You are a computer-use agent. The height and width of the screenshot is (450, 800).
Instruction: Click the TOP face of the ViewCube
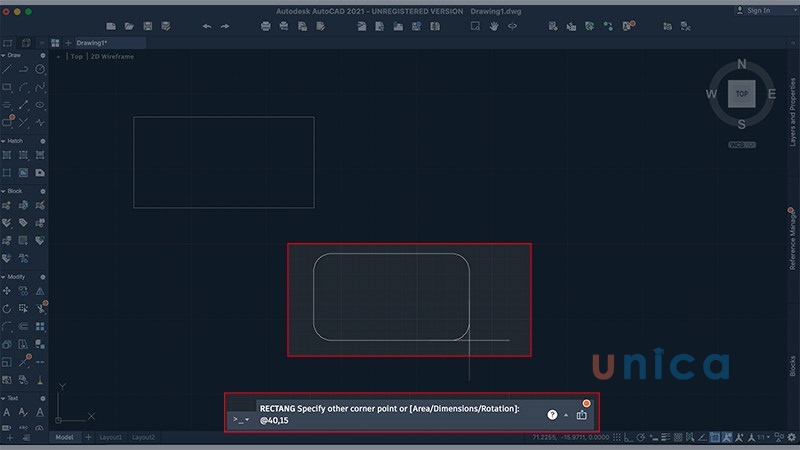(x=741, y=94)
